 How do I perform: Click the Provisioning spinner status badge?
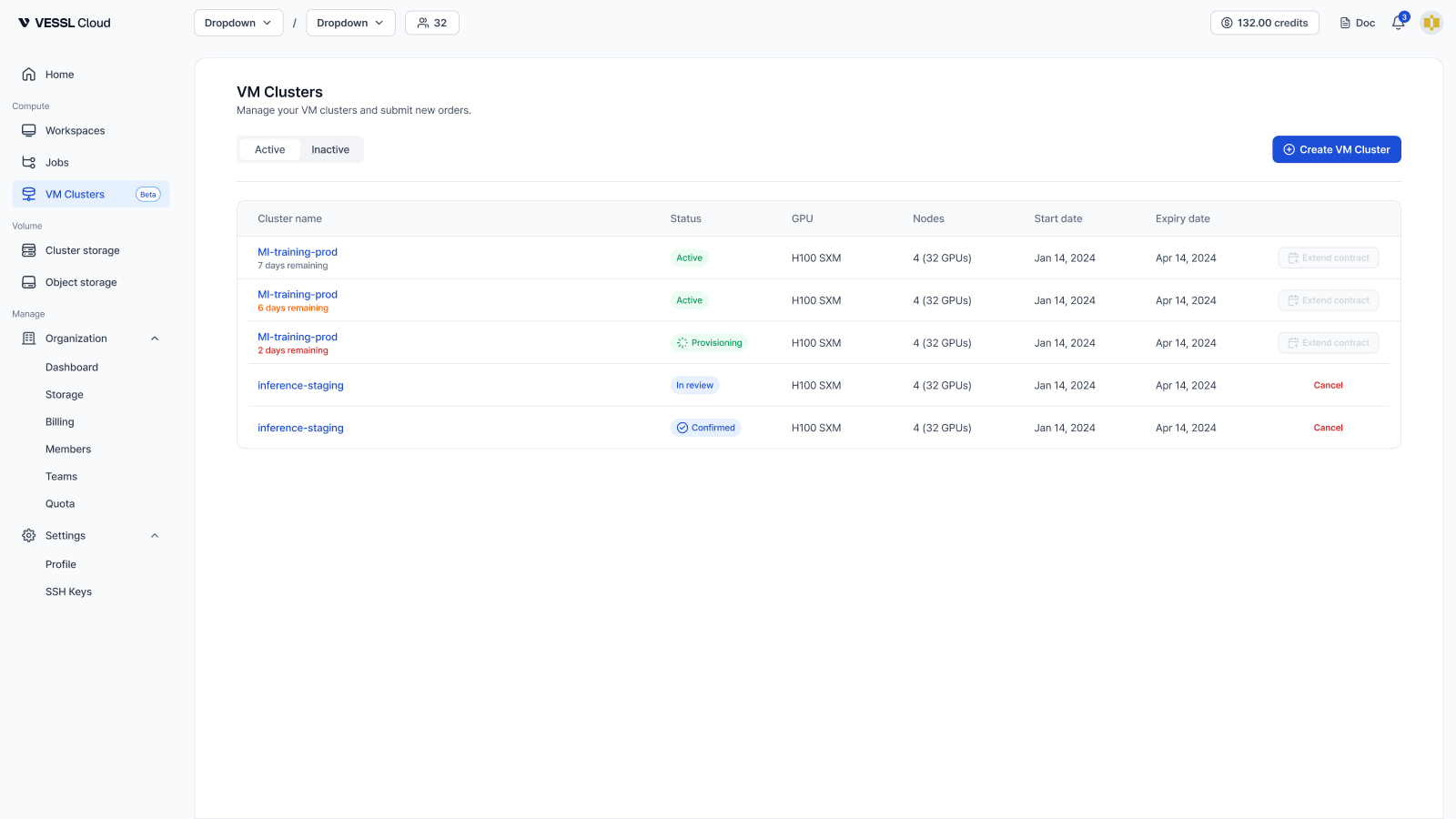[709, 343]
